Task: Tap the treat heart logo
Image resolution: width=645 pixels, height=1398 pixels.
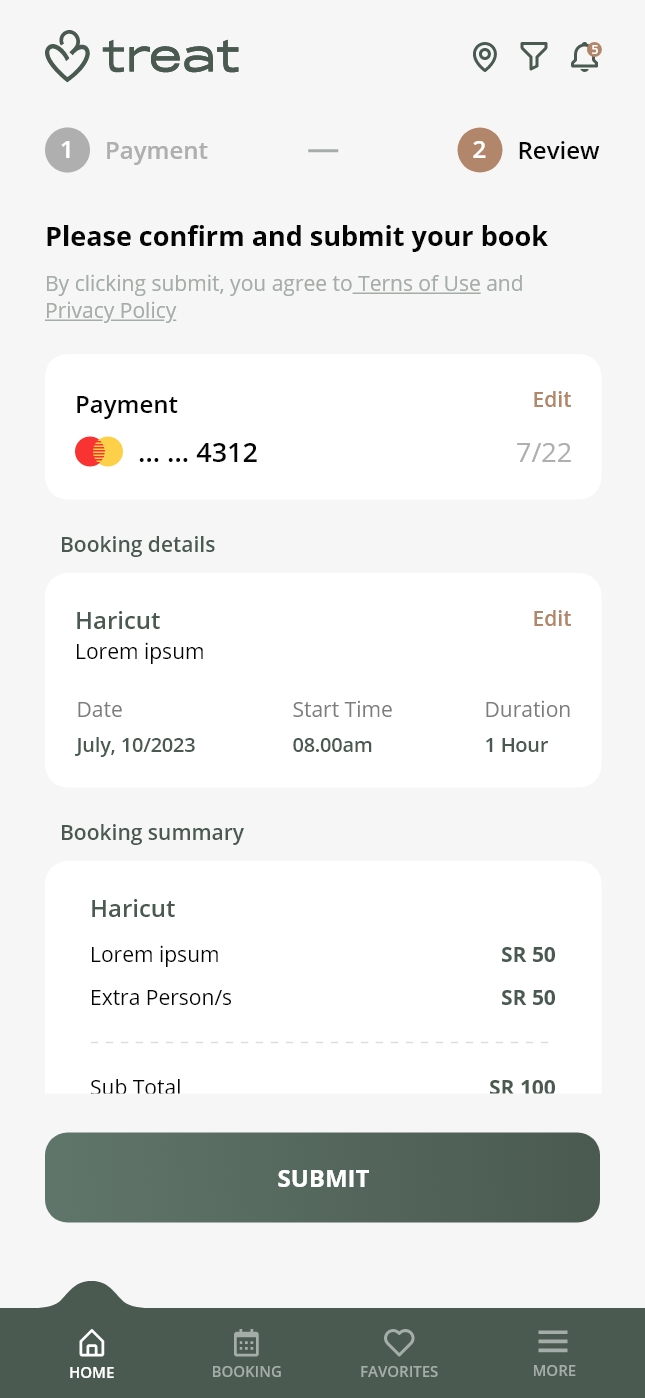Action: pyautogui.click(x=68, y=56)
